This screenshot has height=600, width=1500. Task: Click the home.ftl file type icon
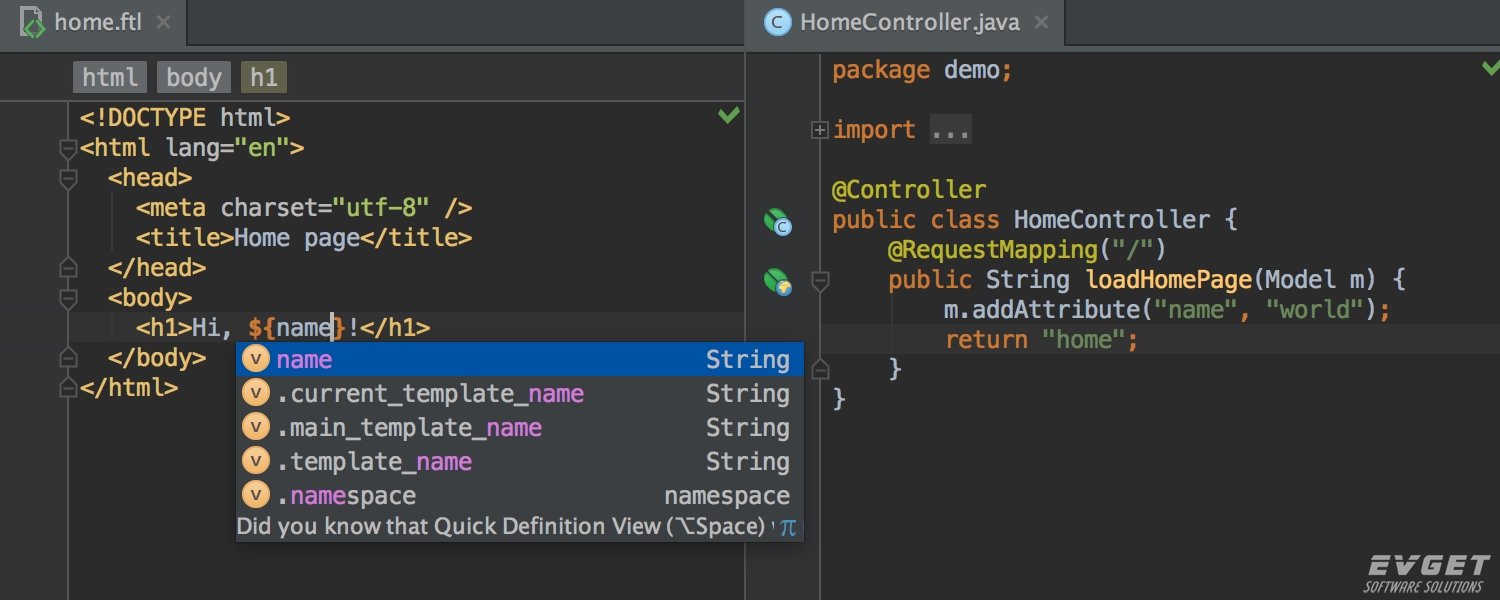32,22
